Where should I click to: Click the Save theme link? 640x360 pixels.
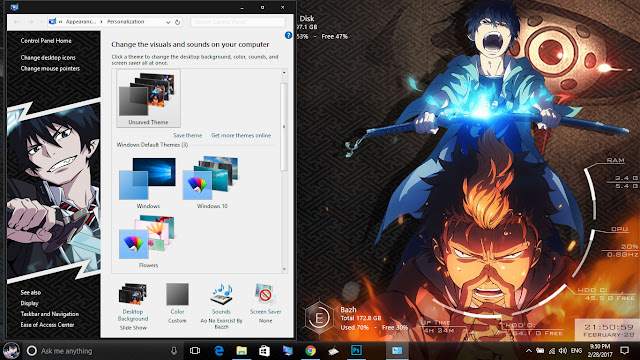(x=187, y=136)
